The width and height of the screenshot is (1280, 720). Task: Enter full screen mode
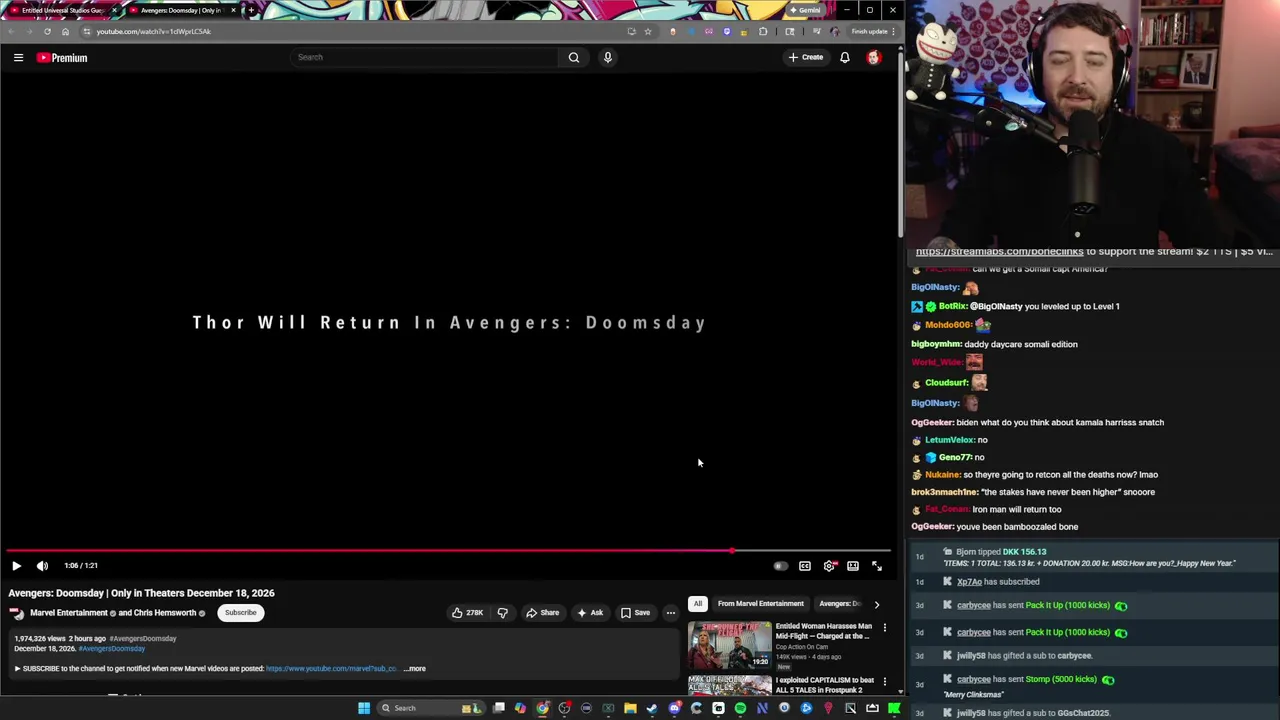click(x=877, y=566)
